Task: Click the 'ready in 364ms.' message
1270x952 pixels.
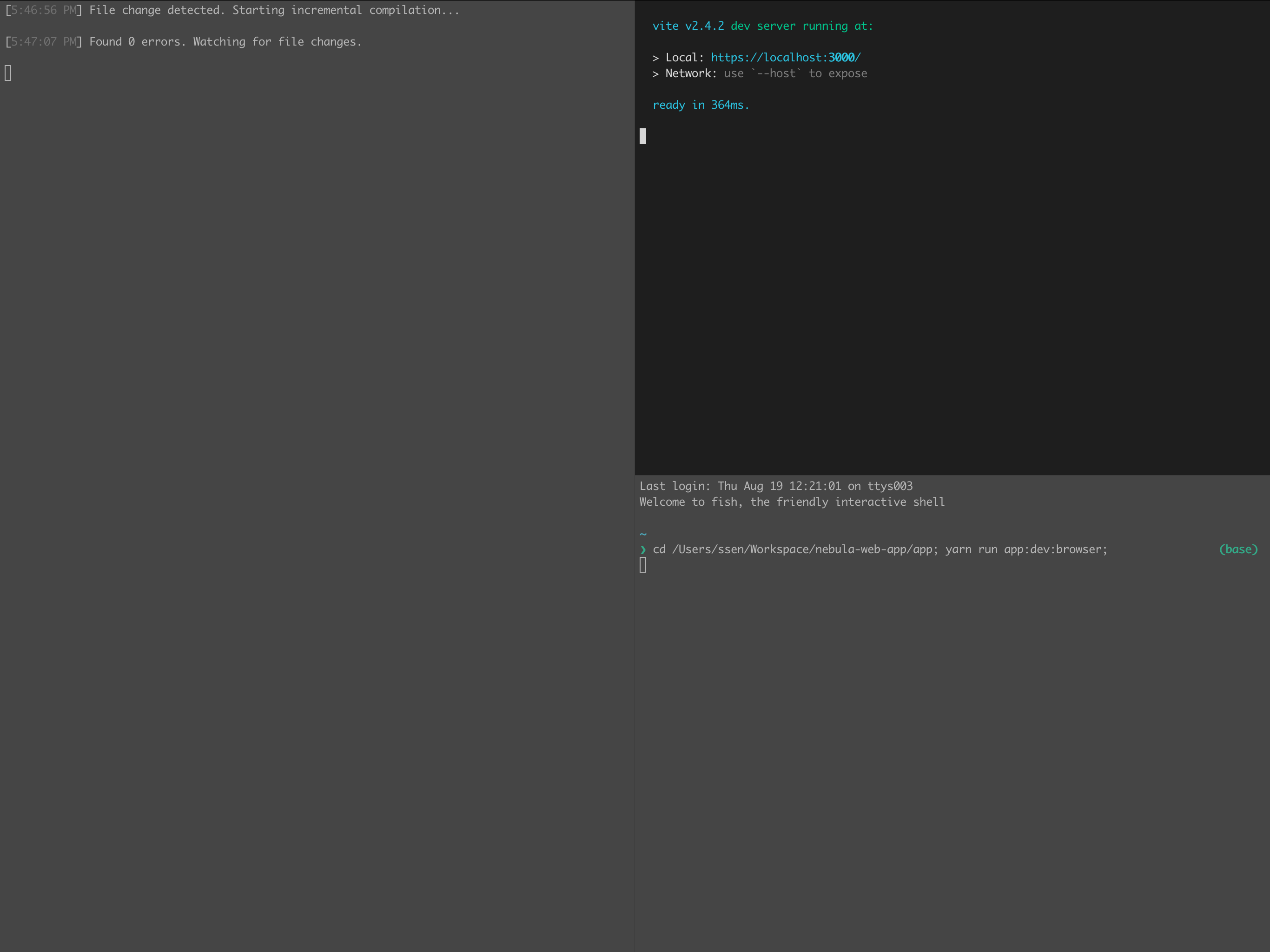Action: tap(701, 105)
